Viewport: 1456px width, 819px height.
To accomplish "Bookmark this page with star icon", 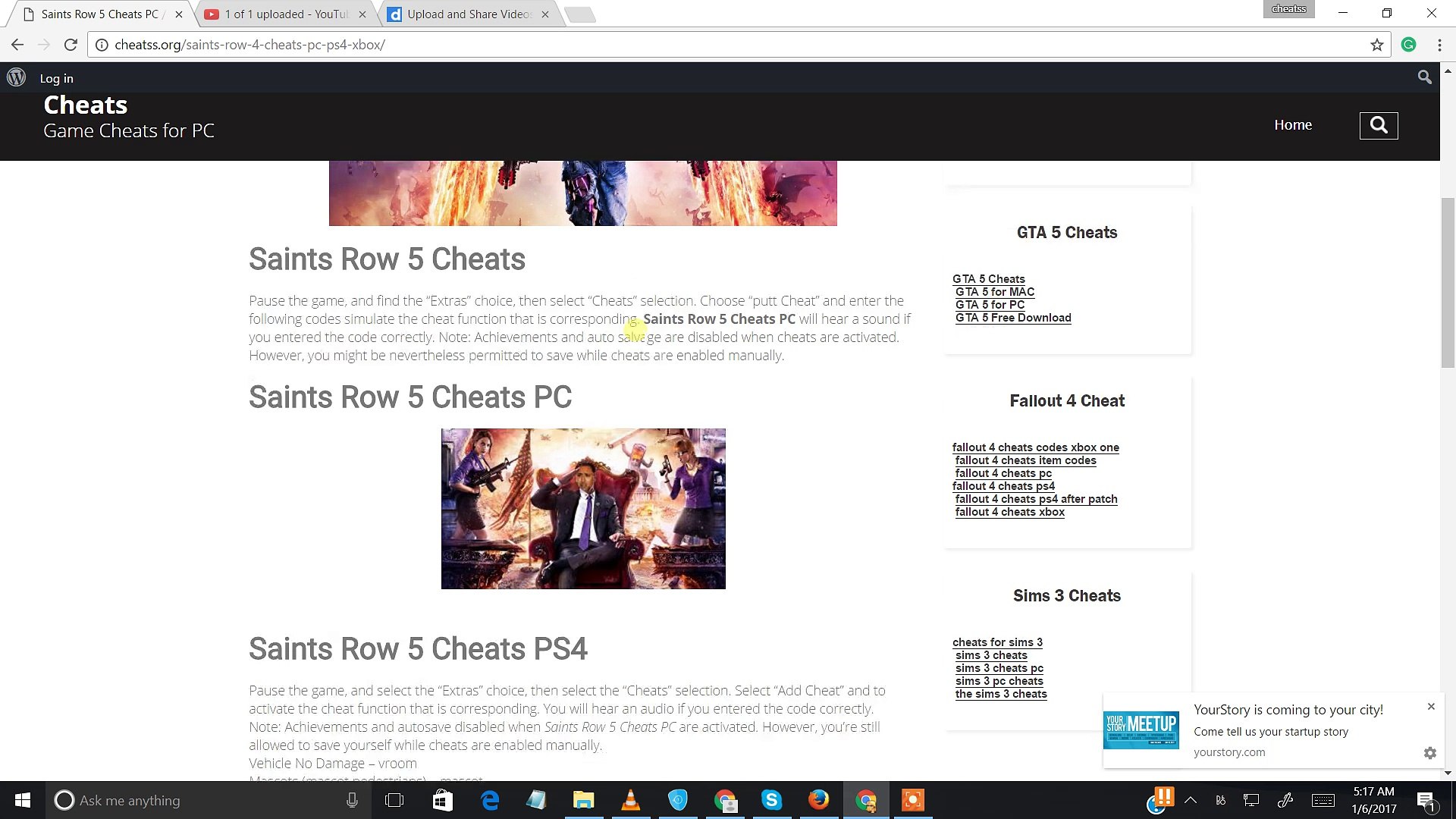I will [x=1376, y=45].
